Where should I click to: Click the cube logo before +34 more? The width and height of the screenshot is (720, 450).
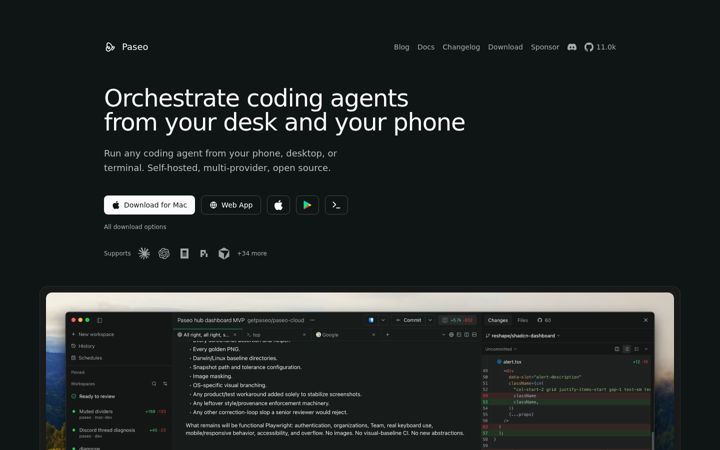pos(224,253)
